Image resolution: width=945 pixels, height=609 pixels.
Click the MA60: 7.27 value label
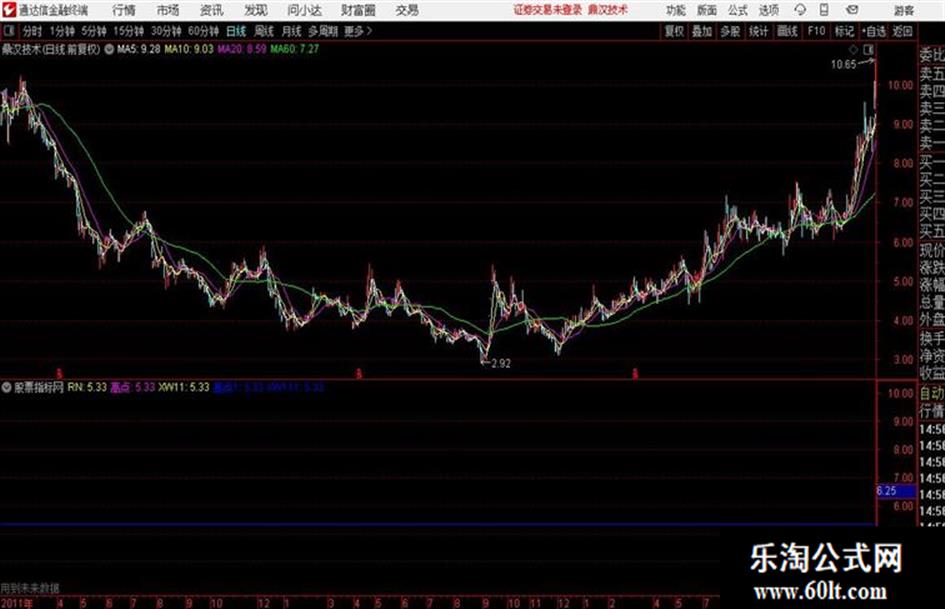coord(295,49)
